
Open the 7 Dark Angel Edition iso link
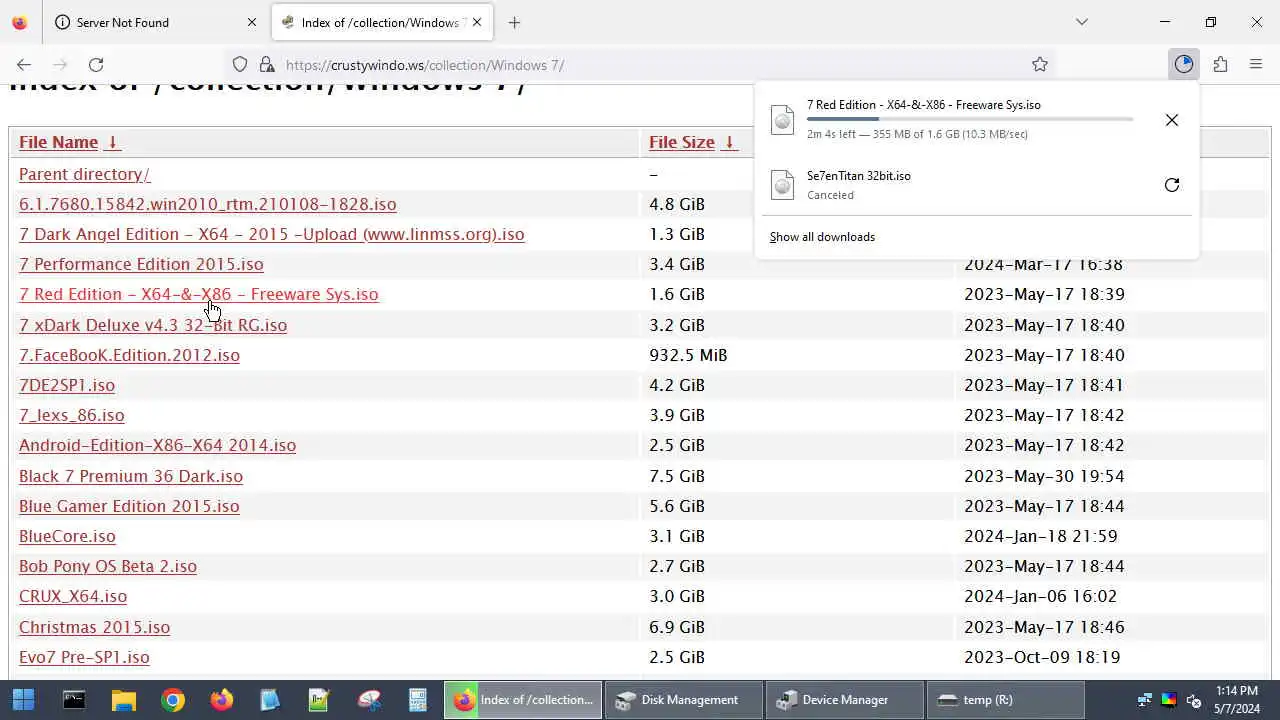(x=272, y=234)
